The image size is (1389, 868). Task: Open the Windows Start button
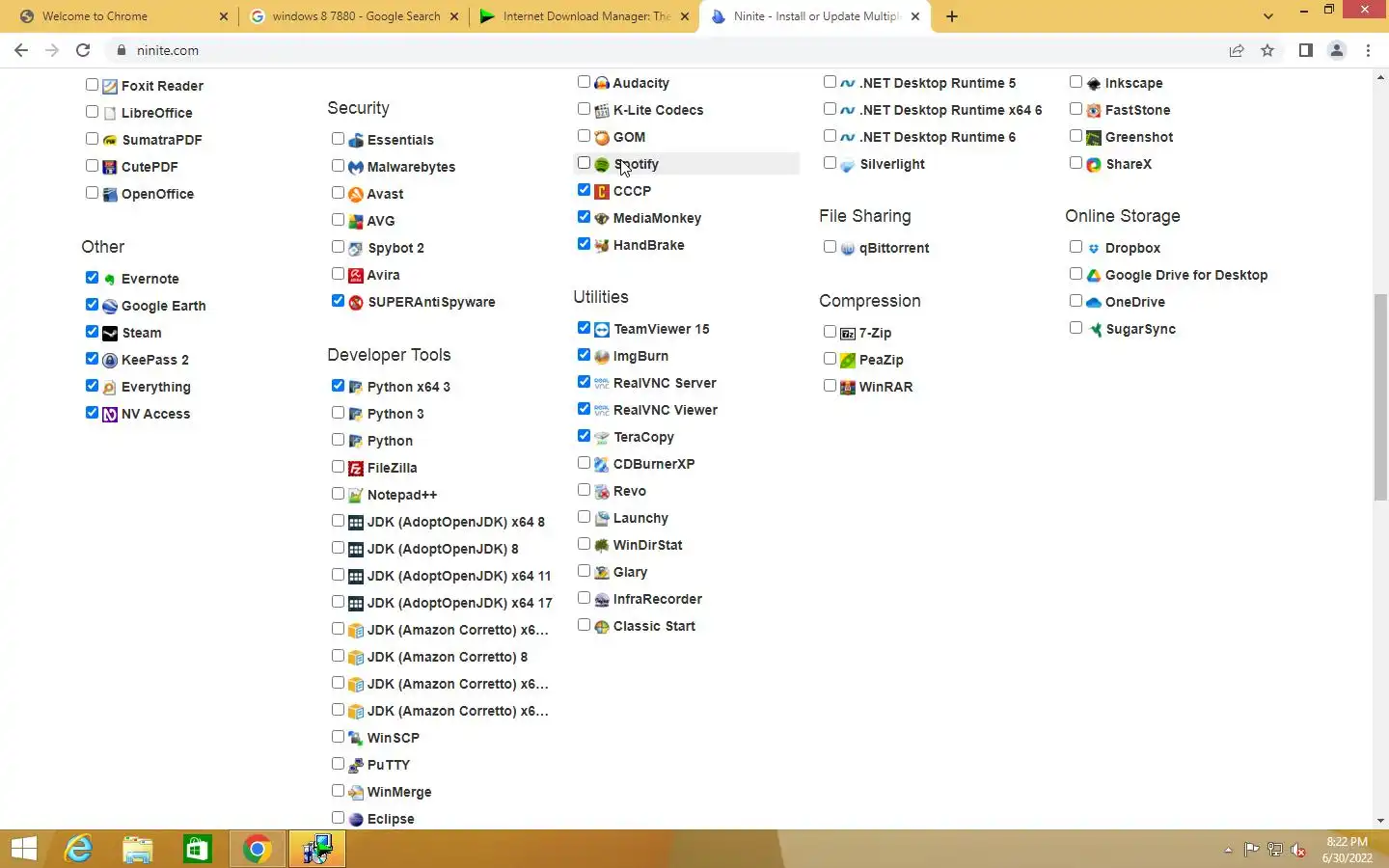click(x=24, y=849)
